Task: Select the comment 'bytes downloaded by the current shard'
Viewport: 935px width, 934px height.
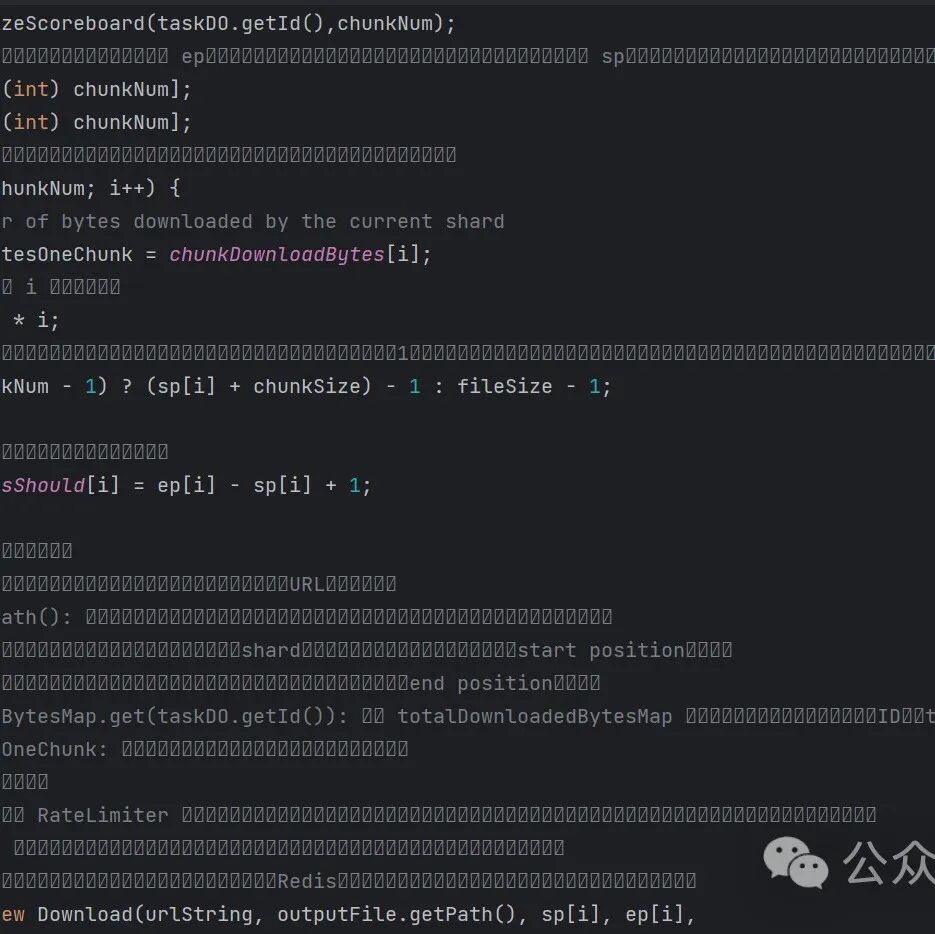Action: [x=283, y=221]
